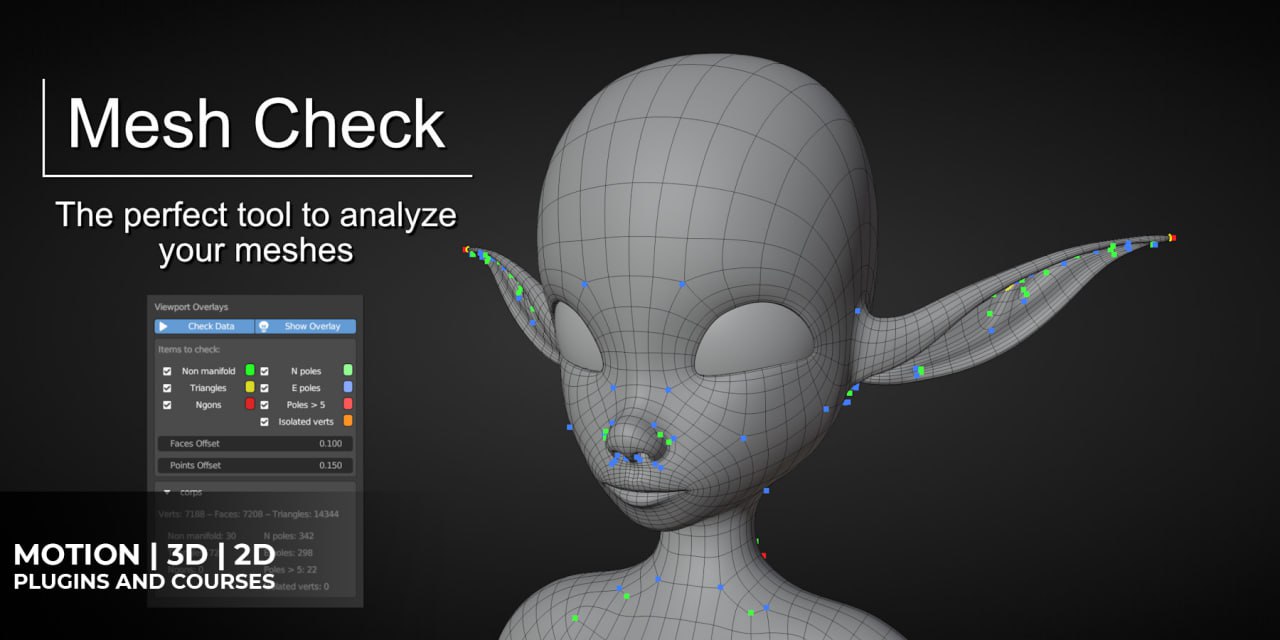This screenshot has width=1280, height=640.
Task: Change the Poles > 5 color swatch
Action: (x=348, y=404)
